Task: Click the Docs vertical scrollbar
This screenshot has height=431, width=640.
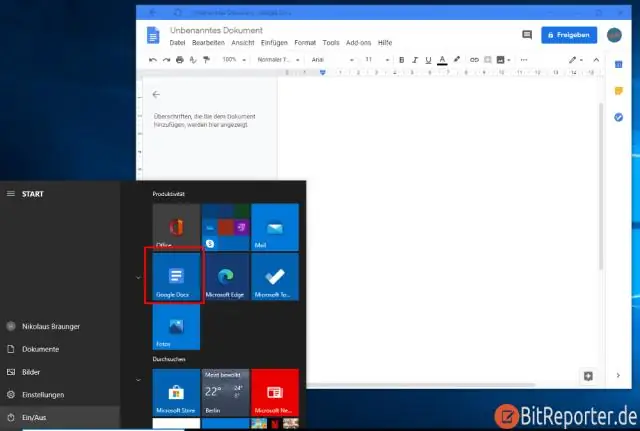Action: pos(600,186)
